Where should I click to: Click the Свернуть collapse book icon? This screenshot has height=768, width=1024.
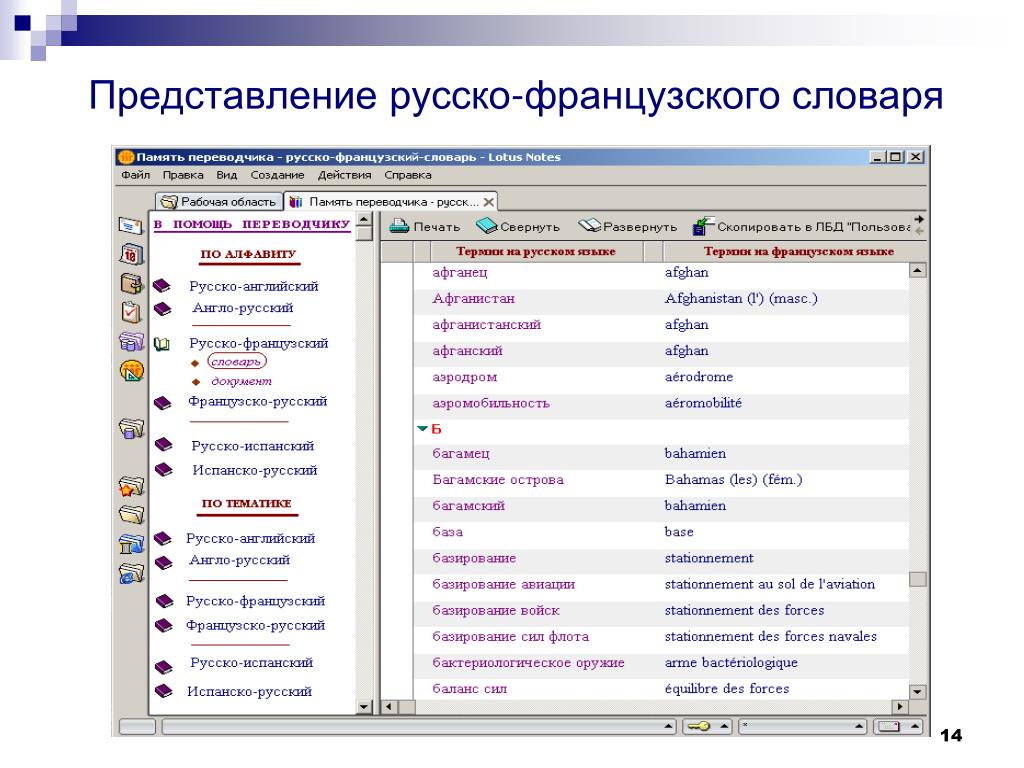tap(487, 227)
